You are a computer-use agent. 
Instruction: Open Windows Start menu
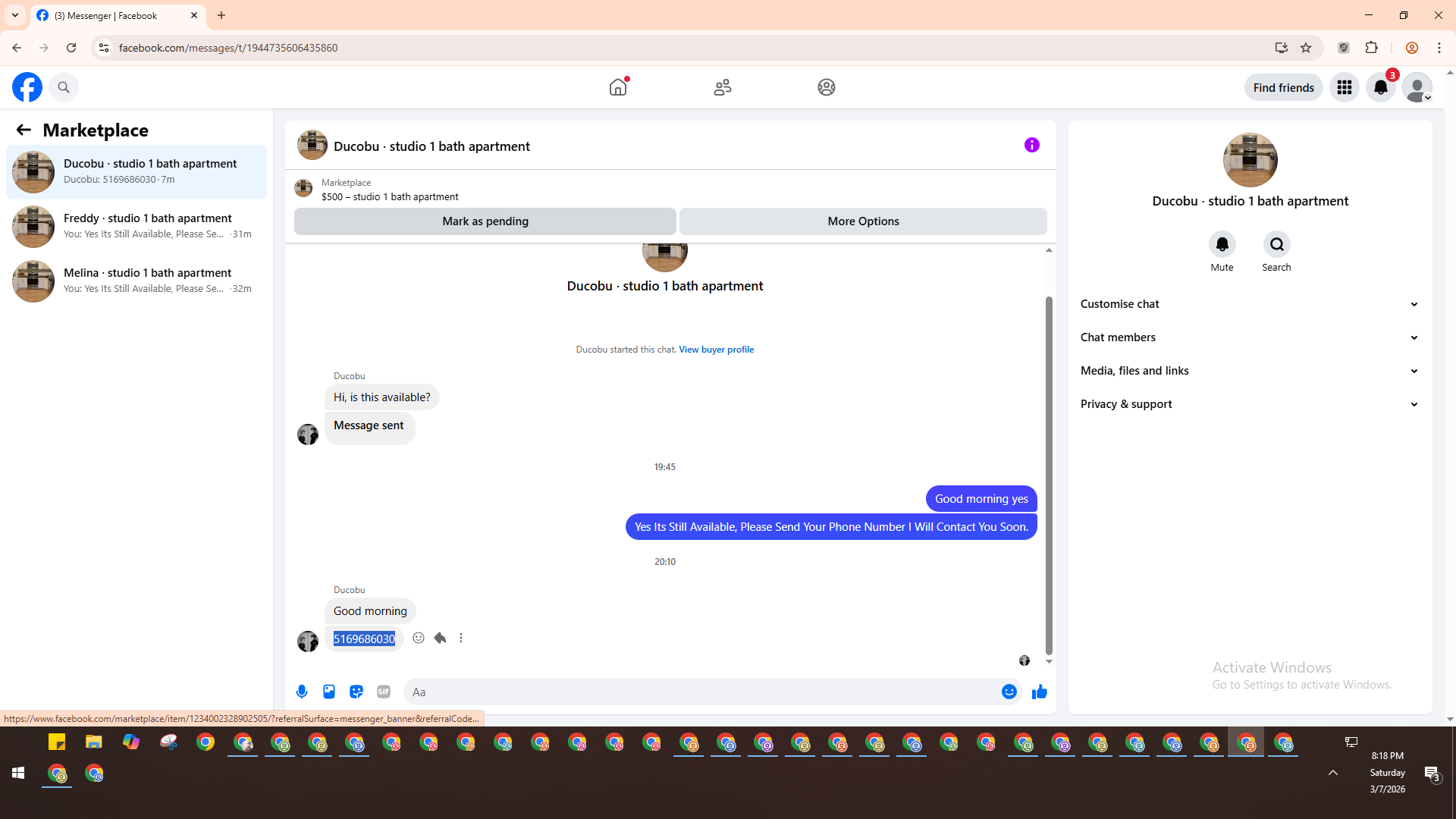18,773
